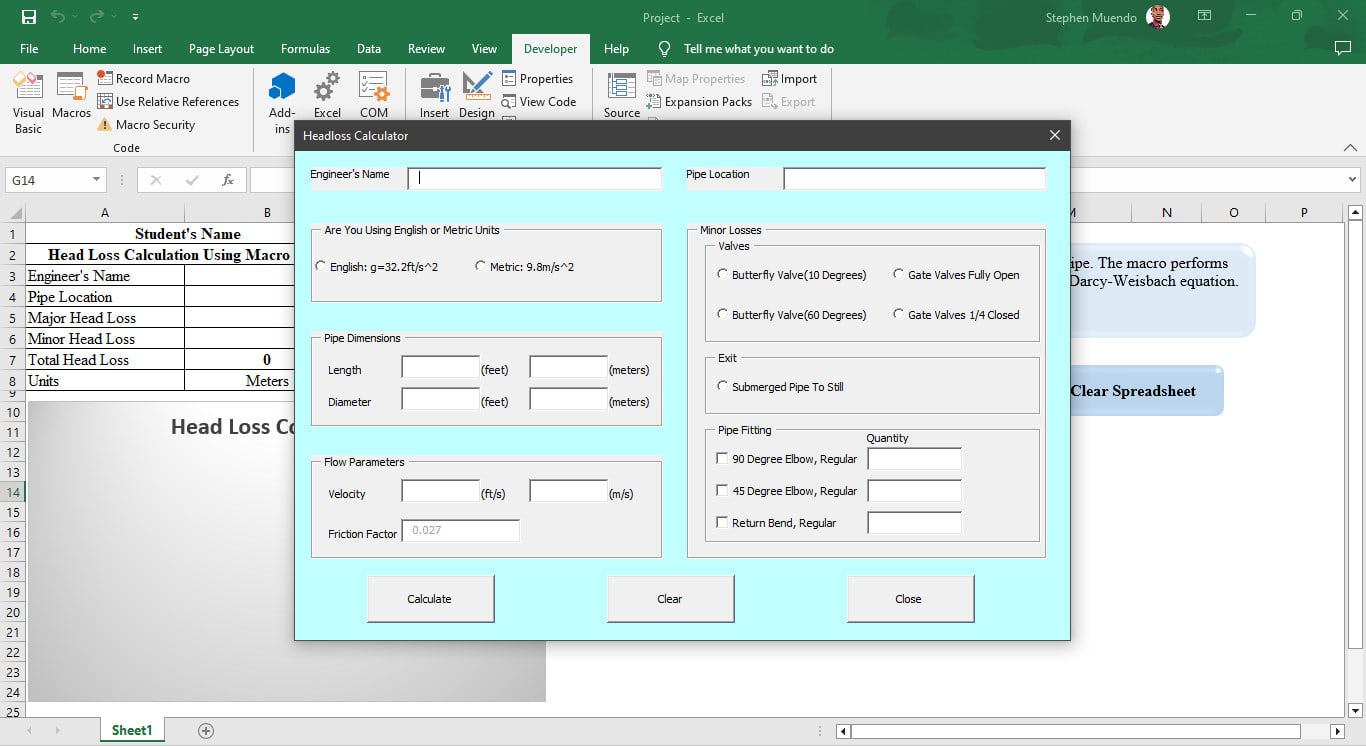Image resolution: width=1366 pixels, height=746 pixels.
Task: Select English units radio button
Action: (x=321, y=267)
